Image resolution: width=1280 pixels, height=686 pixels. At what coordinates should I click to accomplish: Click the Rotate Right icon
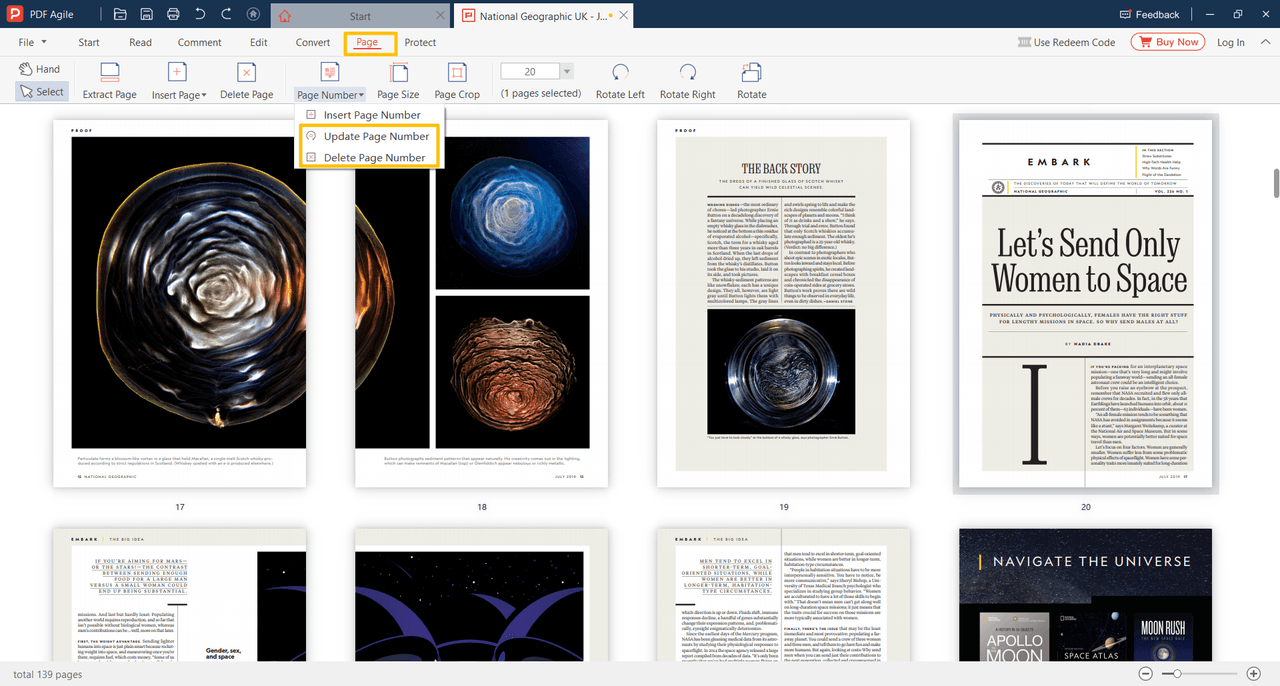point(687,73)
